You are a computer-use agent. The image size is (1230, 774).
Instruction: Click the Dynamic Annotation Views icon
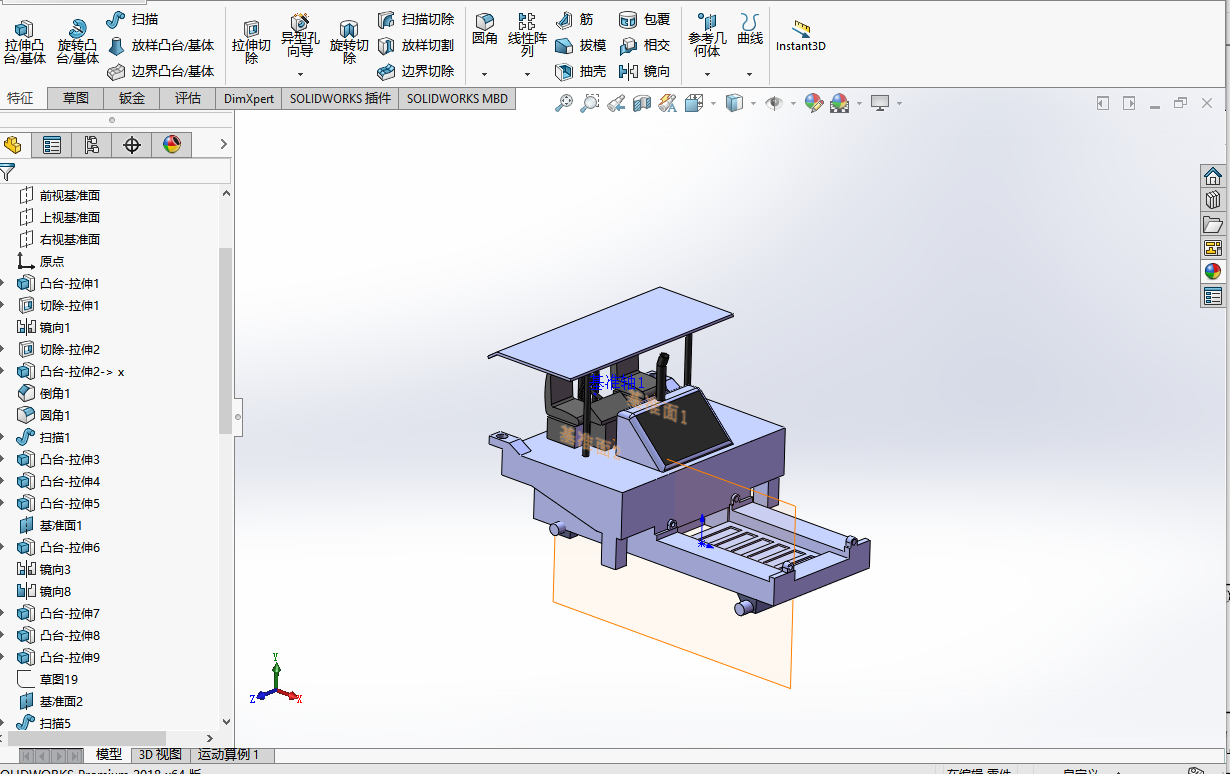click(668, 103)
